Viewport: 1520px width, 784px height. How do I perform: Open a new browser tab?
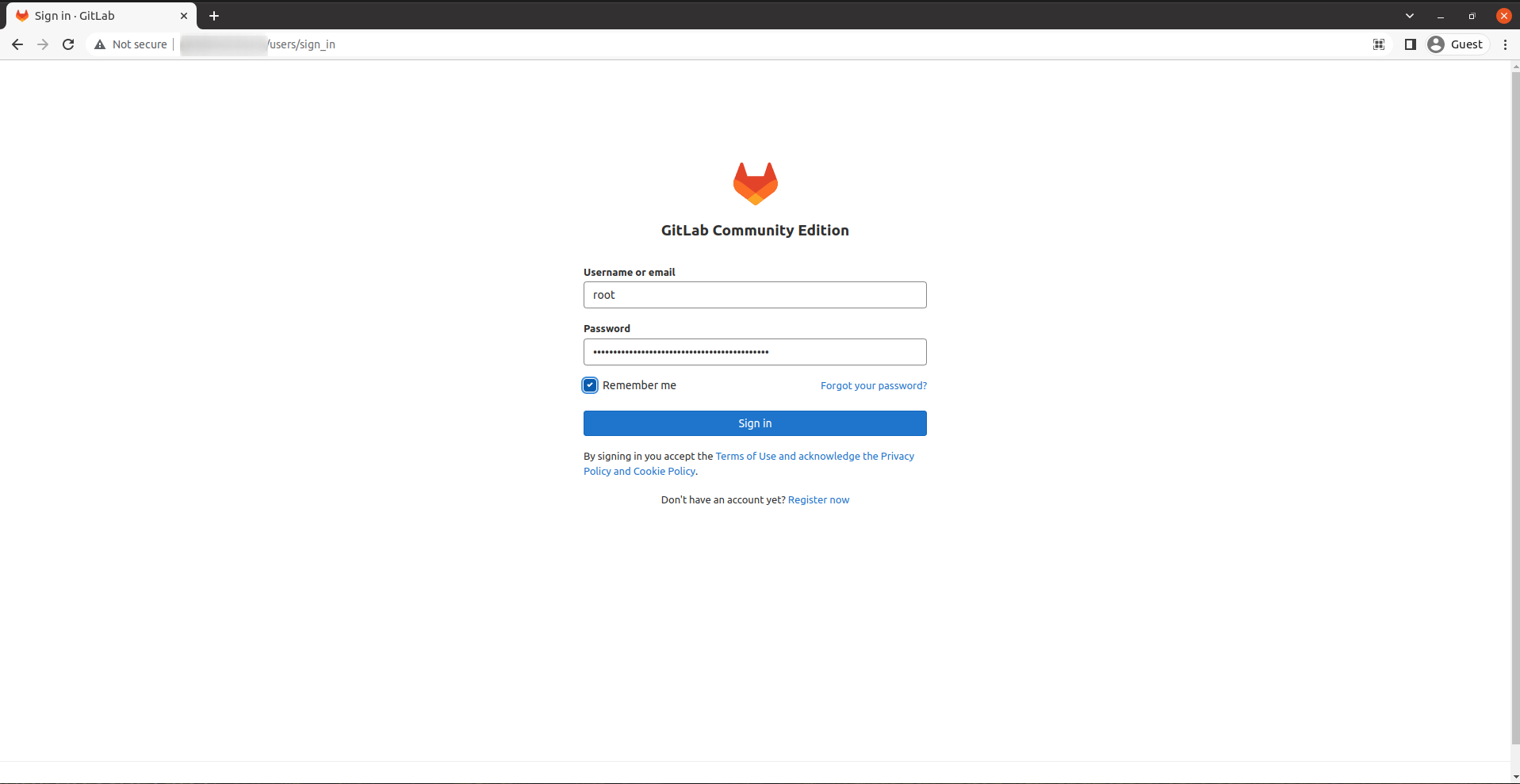(214, 16)
